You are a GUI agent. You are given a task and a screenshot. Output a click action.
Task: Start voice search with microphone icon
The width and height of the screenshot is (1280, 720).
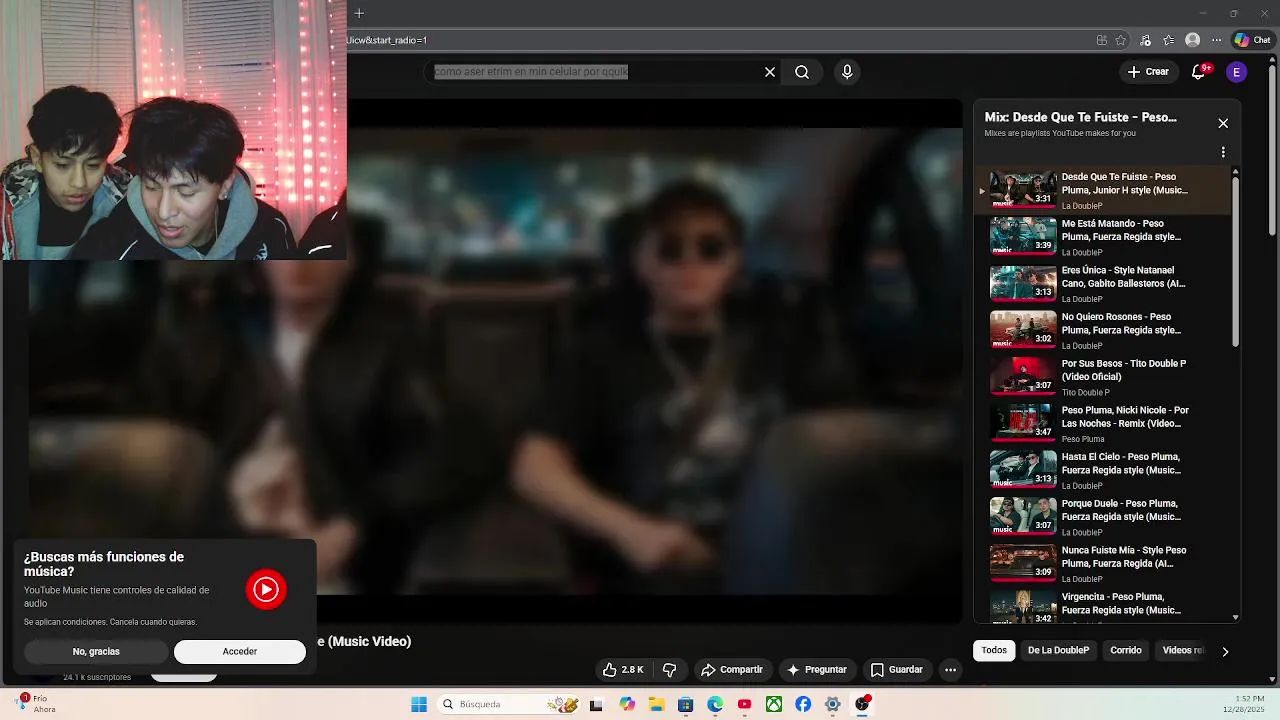tap(847, 72)
